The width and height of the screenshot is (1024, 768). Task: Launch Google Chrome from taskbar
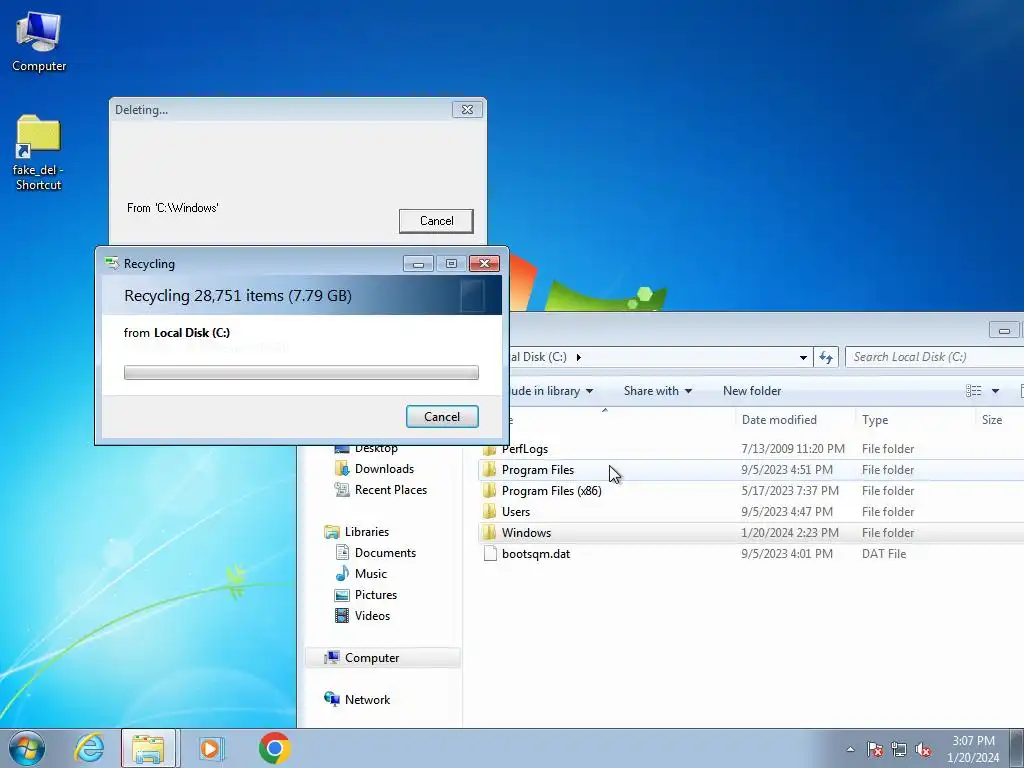tap(275, 748)
